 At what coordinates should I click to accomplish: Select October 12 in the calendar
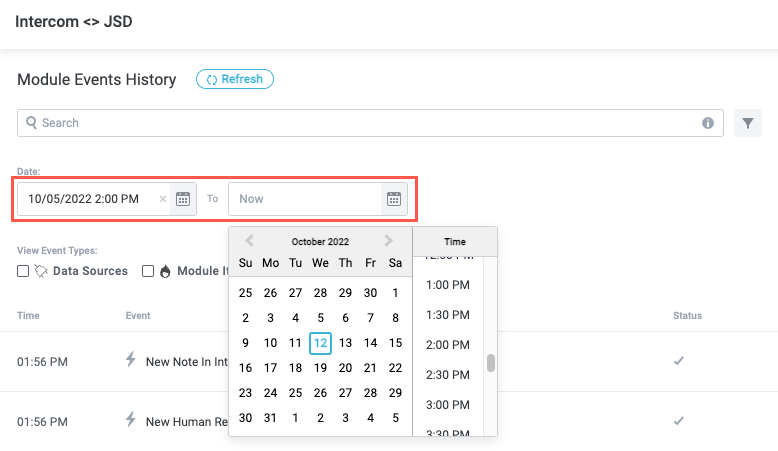point(320,343)
